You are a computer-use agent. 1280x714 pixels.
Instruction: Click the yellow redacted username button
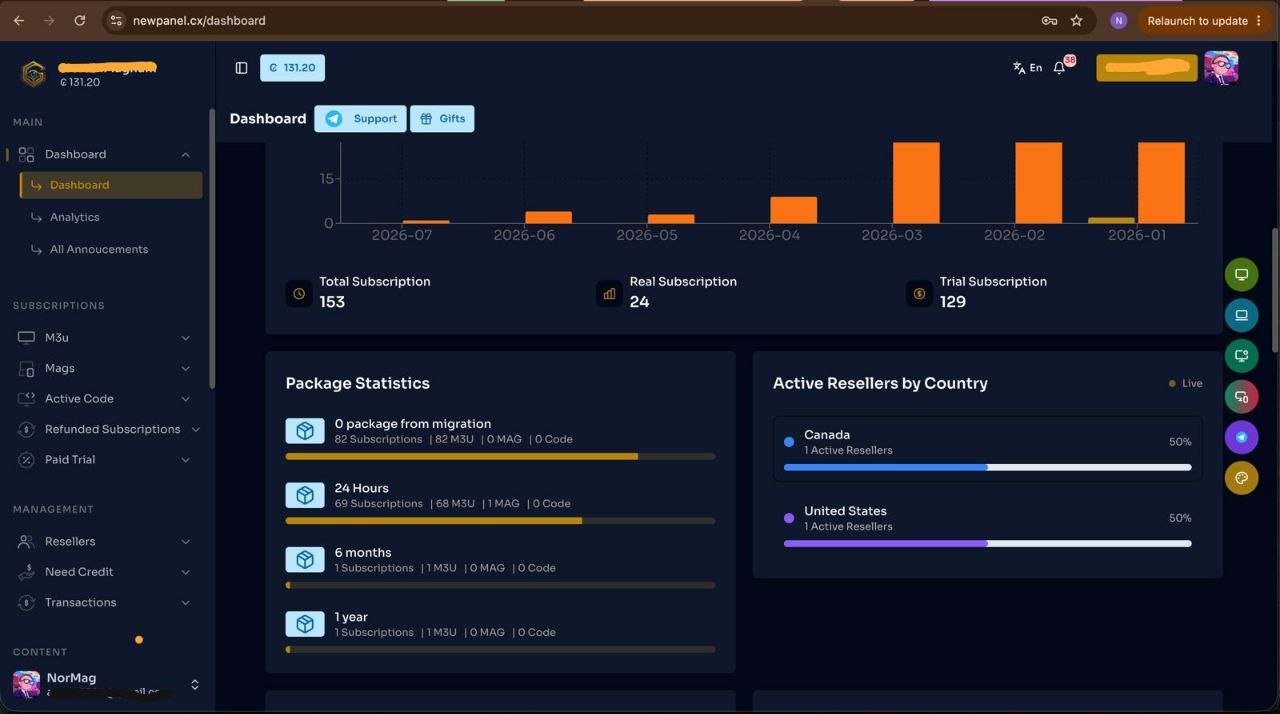click(1147, 67)
